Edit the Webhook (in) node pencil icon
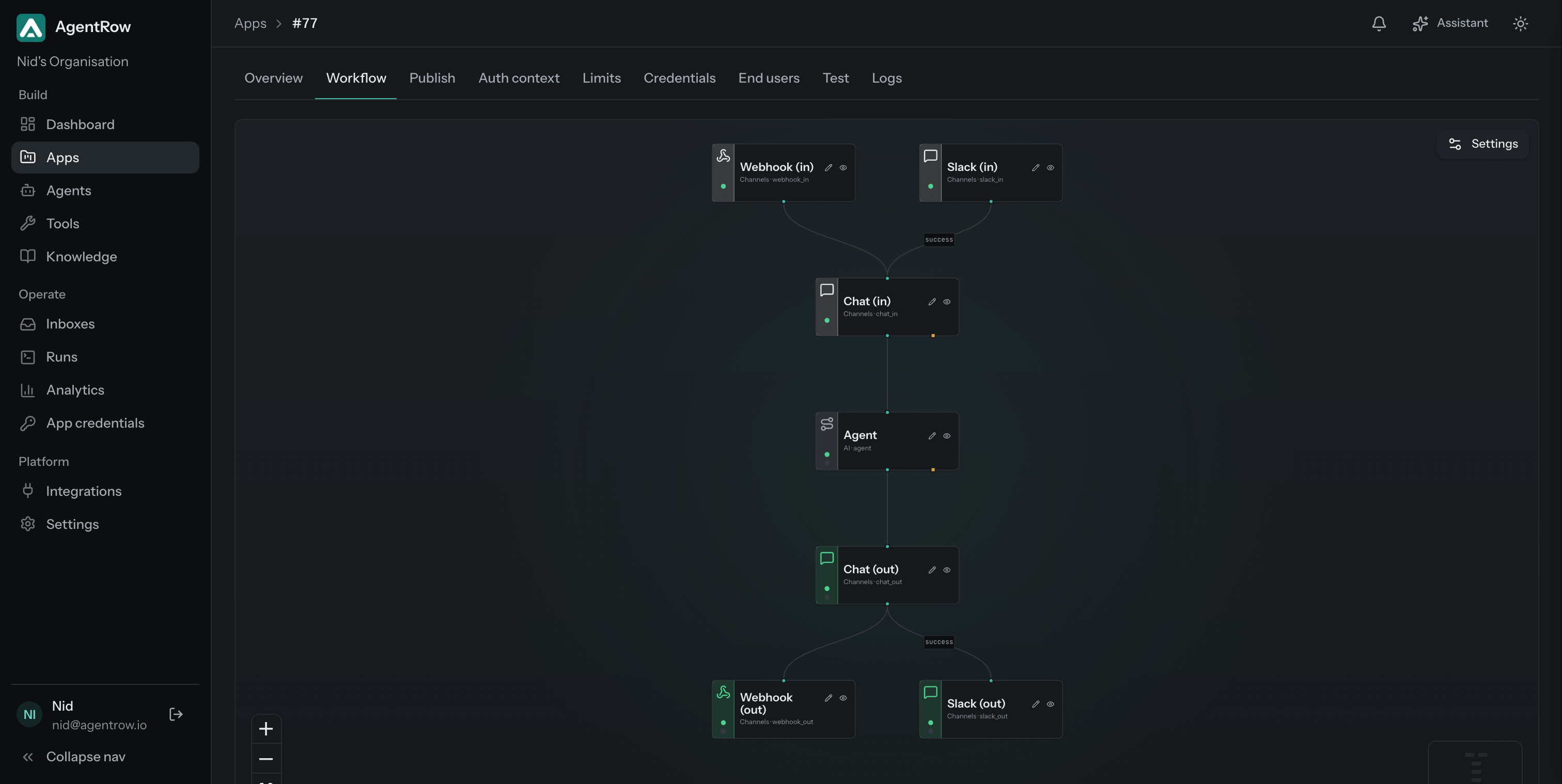Viewport: 1562px width, 784px height. pyautogui.click(x=829, y=168)
